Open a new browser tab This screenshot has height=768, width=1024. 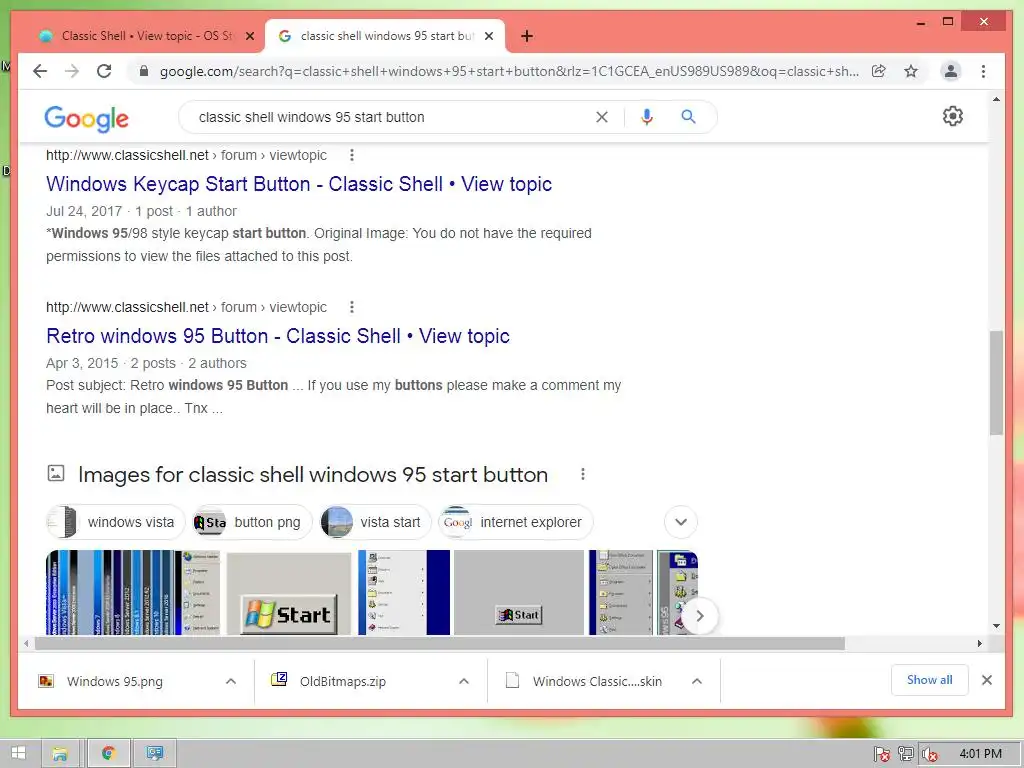click(x=527, y=36)
